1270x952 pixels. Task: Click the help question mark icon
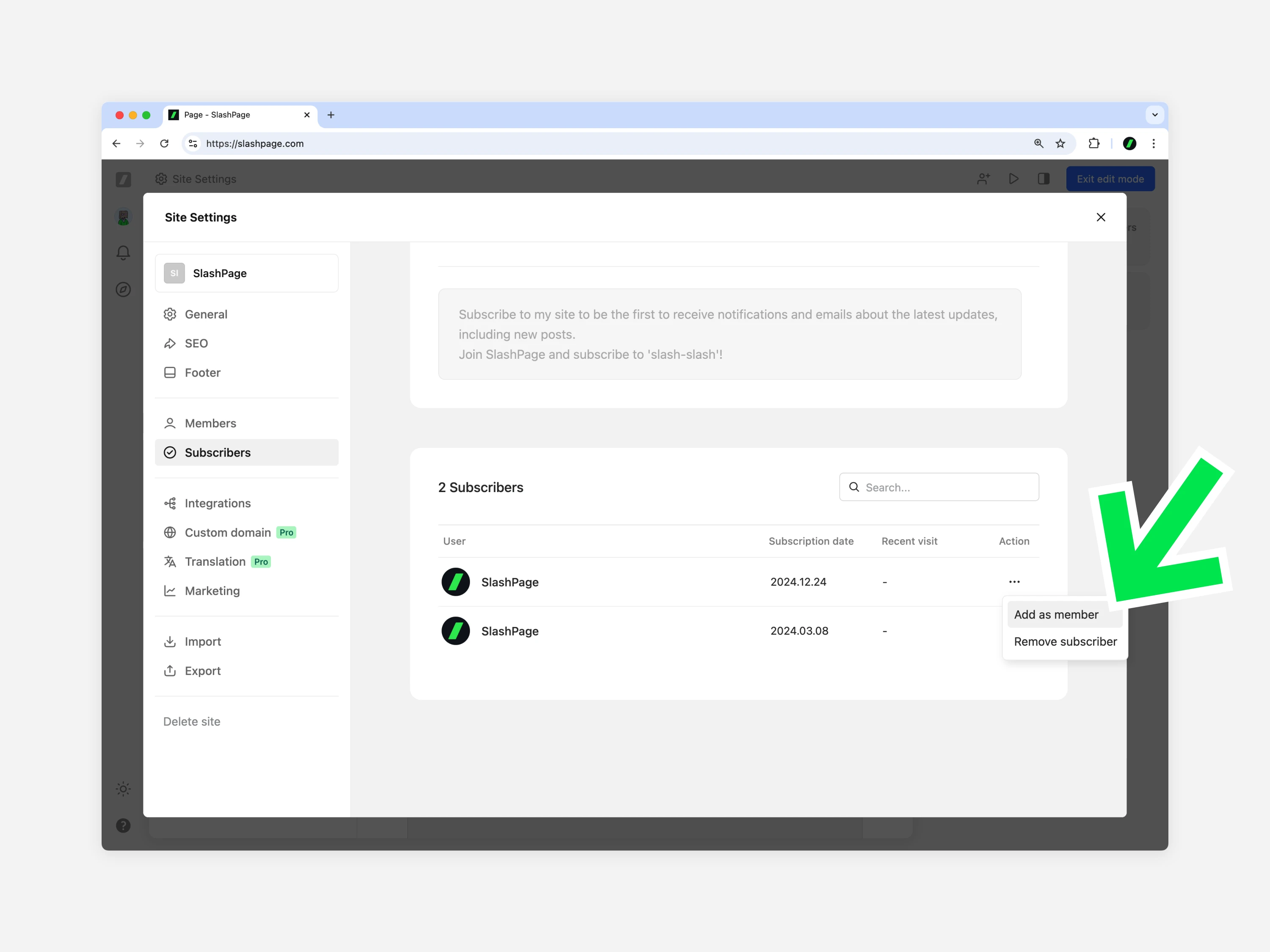click(123, 826)
